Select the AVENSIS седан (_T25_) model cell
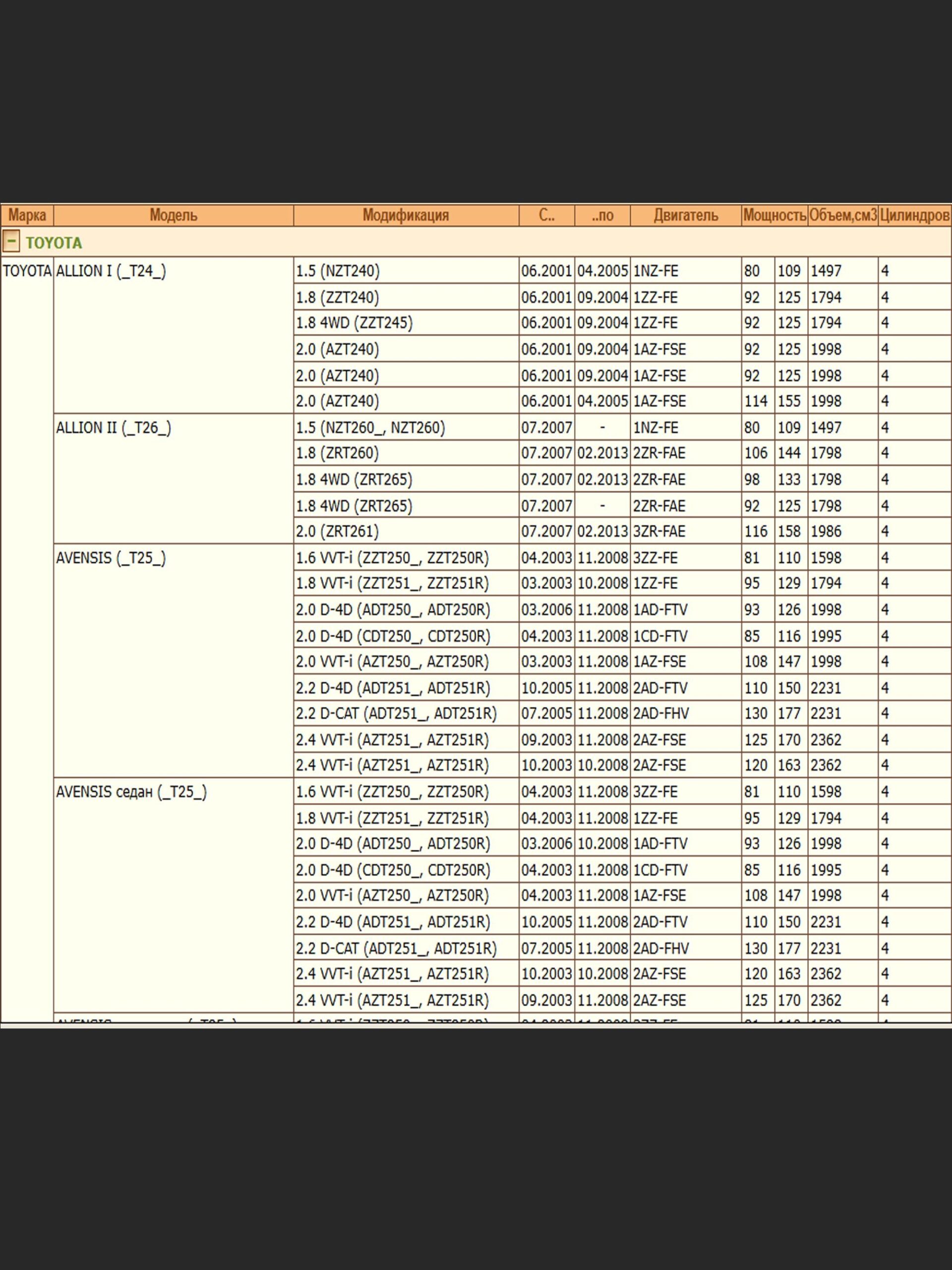The height and width of the screenshot is (1270, 952). (131, 792)
